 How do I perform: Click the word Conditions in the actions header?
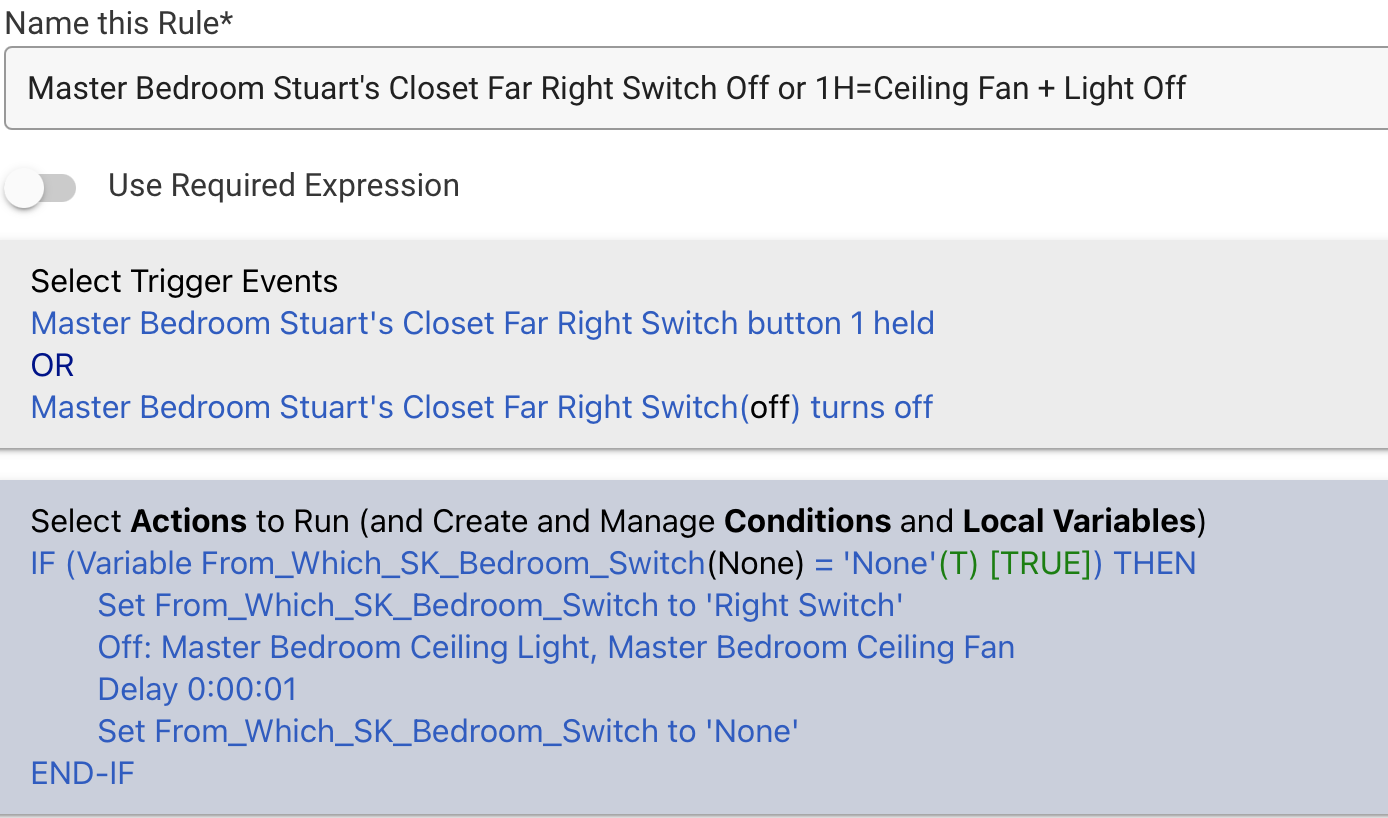(x=807, y=521)
